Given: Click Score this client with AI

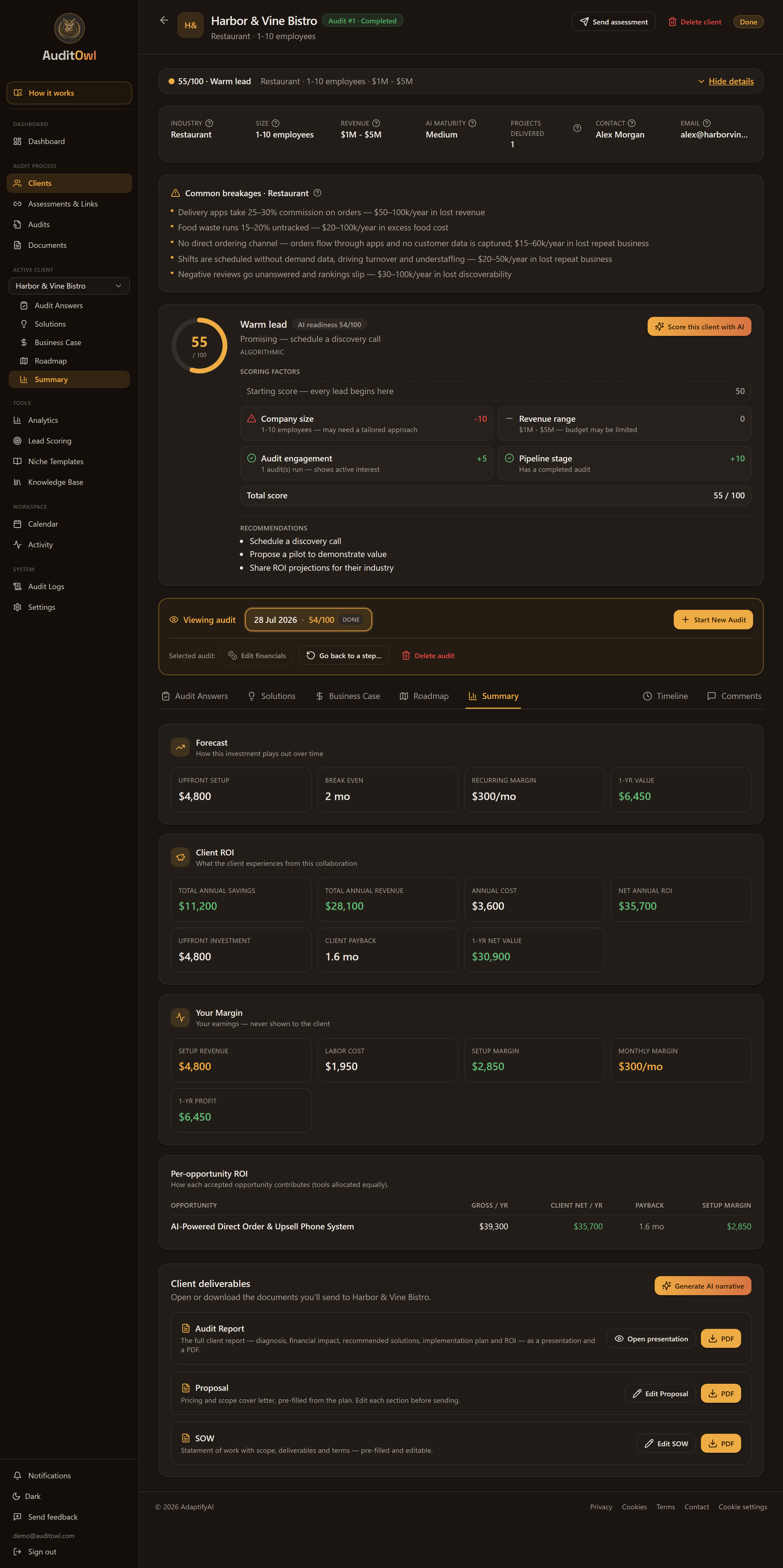Looking at the screenshot, I should click(x=699, y=327).
